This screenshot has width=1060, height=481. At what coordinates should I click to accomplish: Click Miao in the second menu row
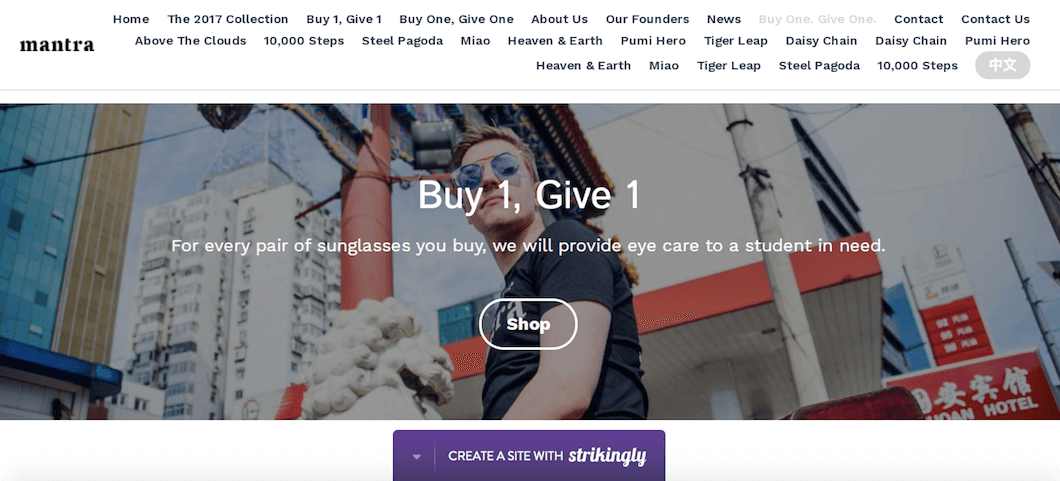click(475, 41)
